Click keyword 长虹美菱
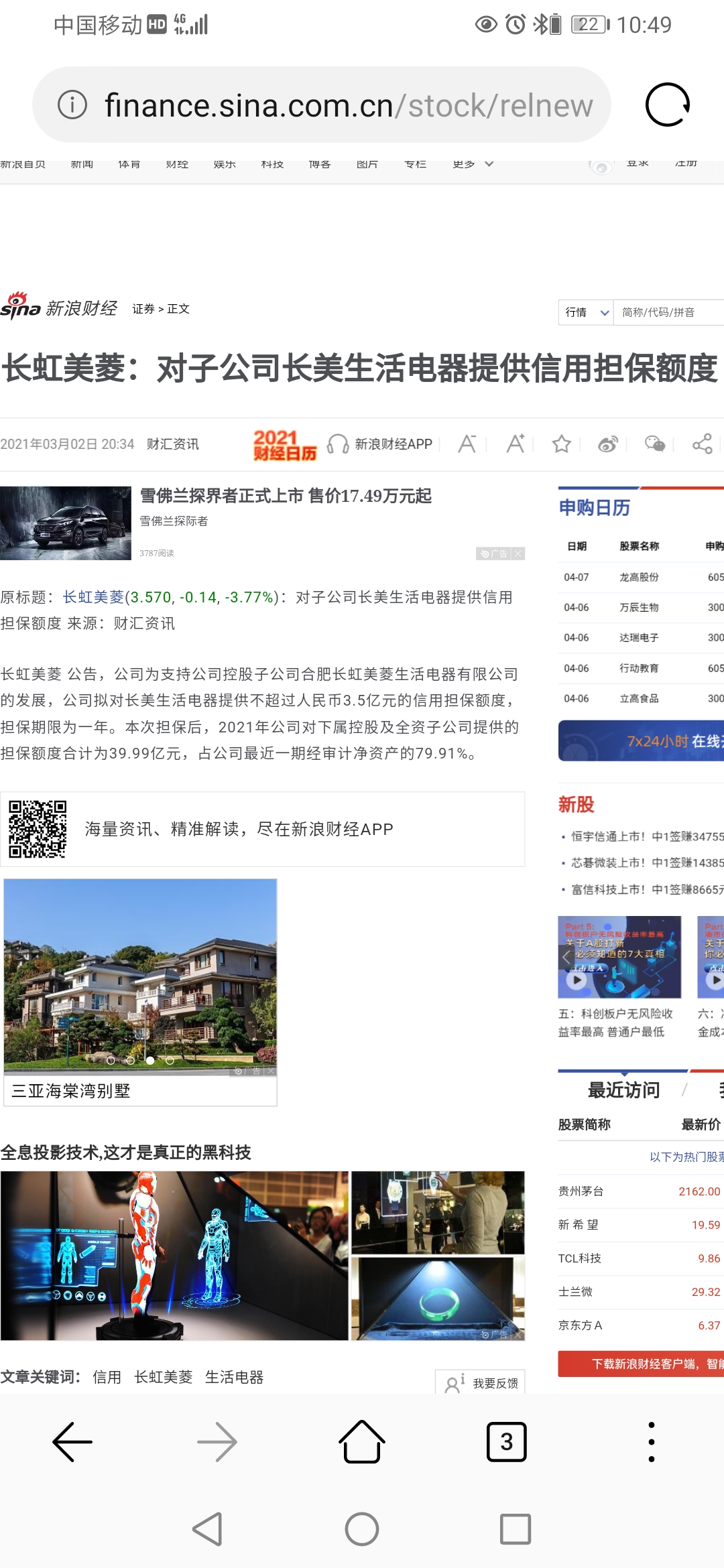The height and width of the screenshot is (1568, 724). point(164,1377)
